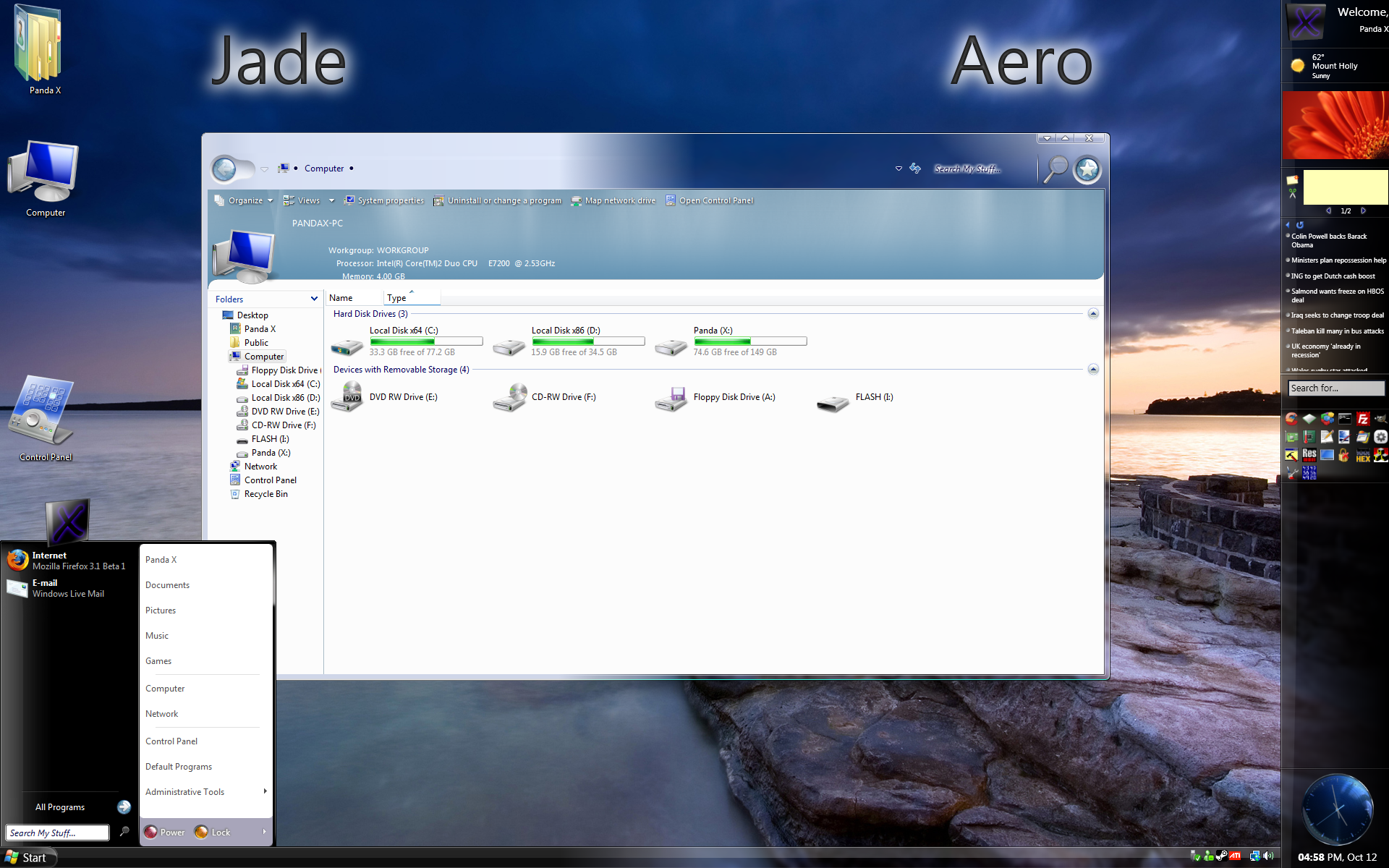1389x868 pixels.
Task: Click Uninstall or change a program
Action: tap(497, 201)
